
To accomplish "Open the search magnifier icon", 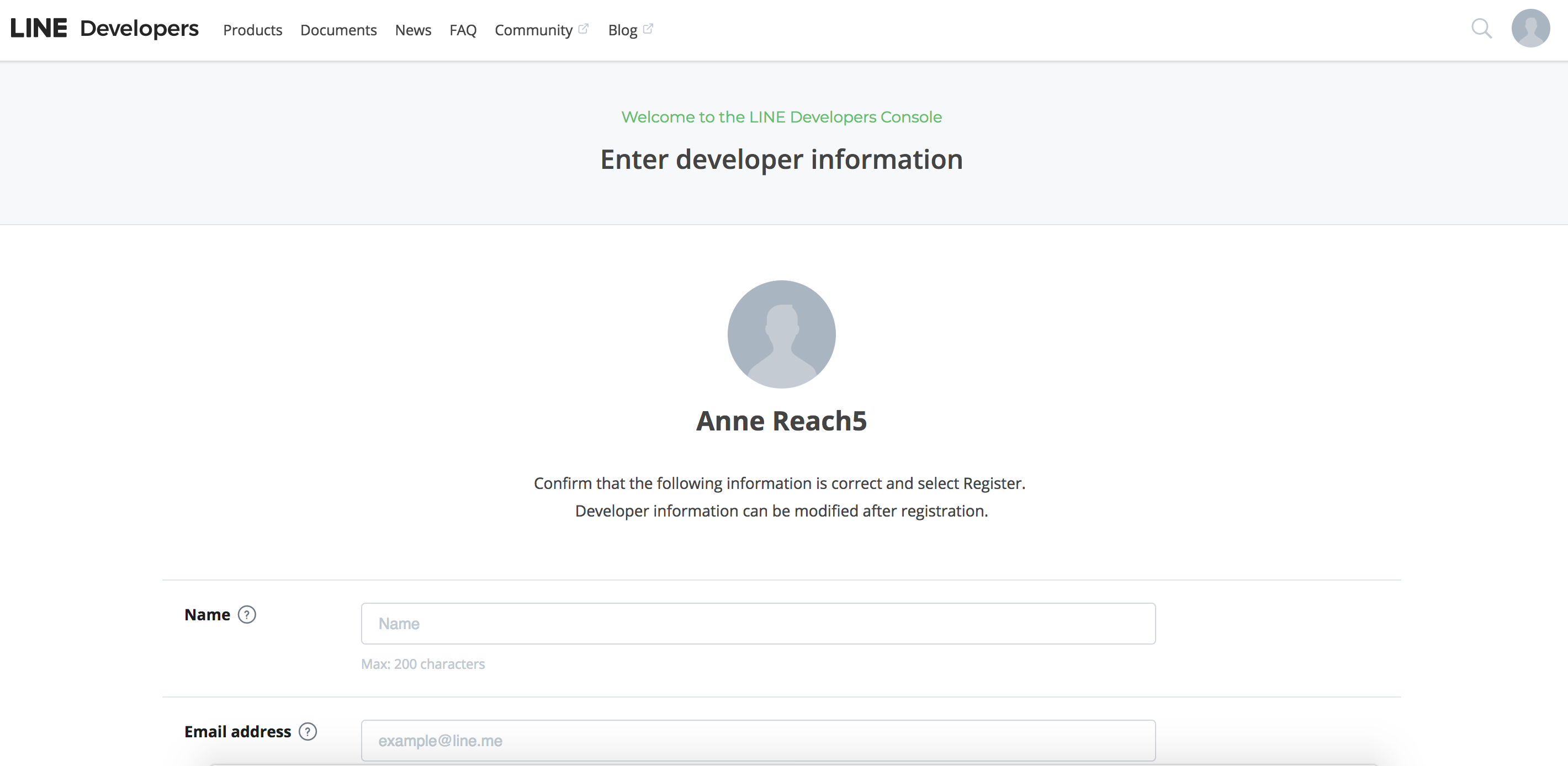I will pos(1481,29).
